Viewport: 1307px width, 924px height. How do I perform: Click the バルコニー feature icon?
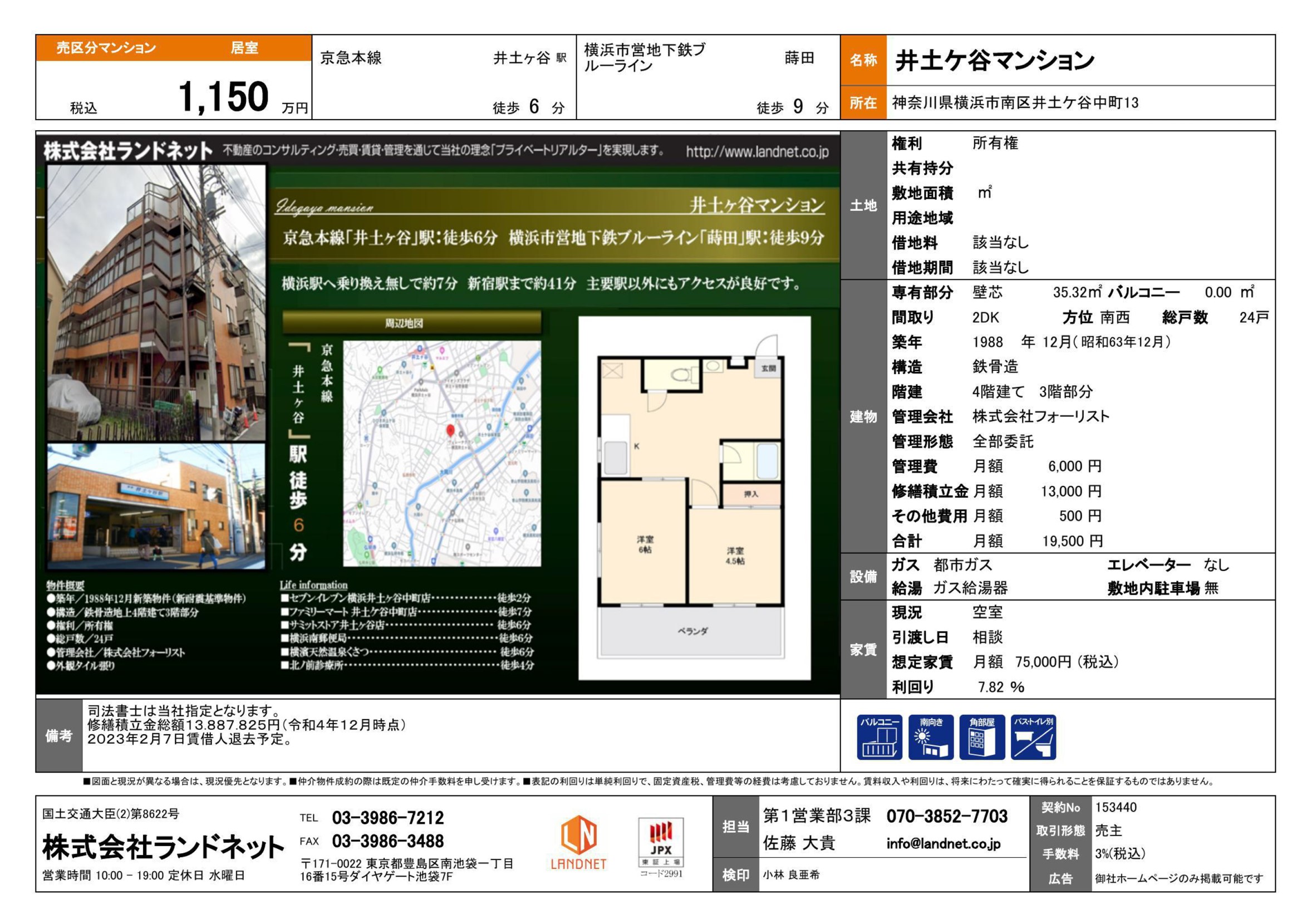click(879, 736)
